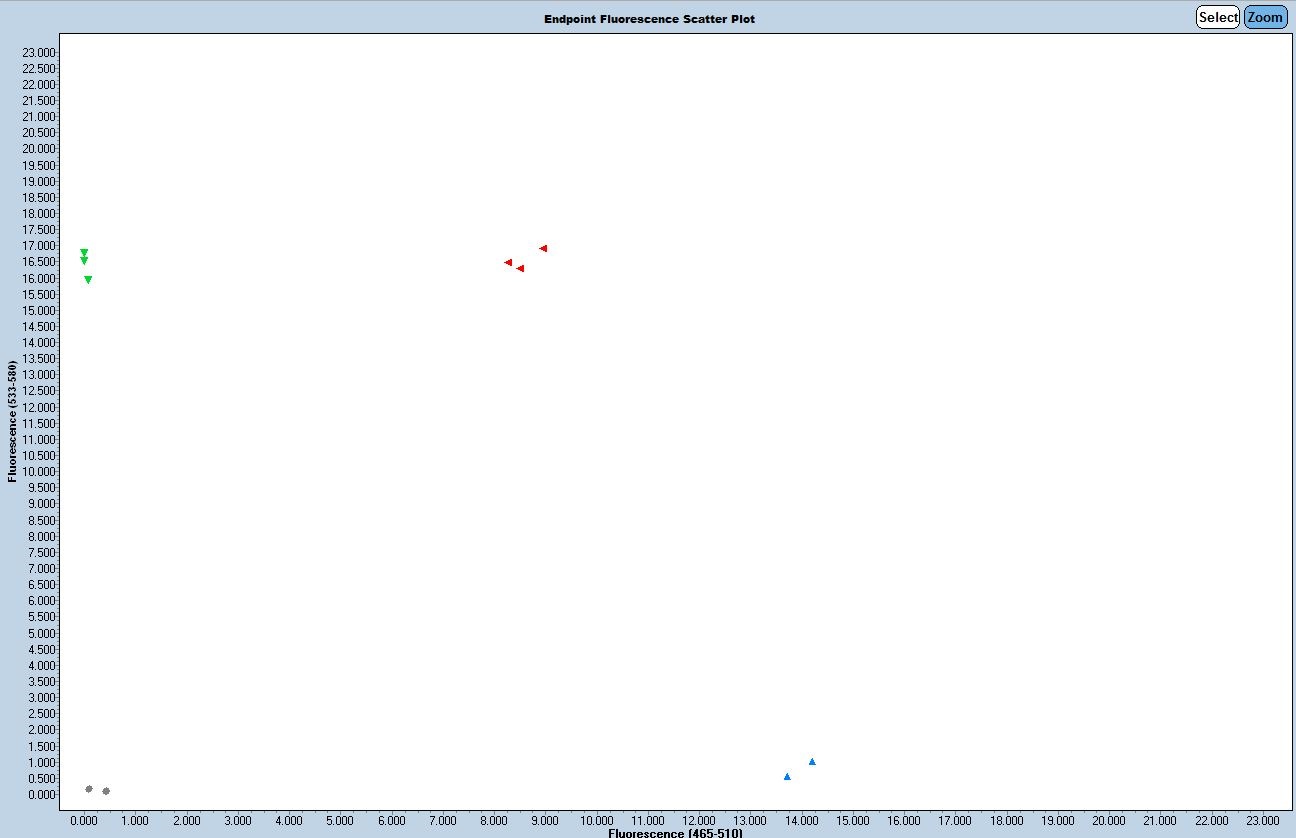Click the Fluorescence (533-580) vertical axis label
This screenshot has width=1296, height=838.
(12, 421)
